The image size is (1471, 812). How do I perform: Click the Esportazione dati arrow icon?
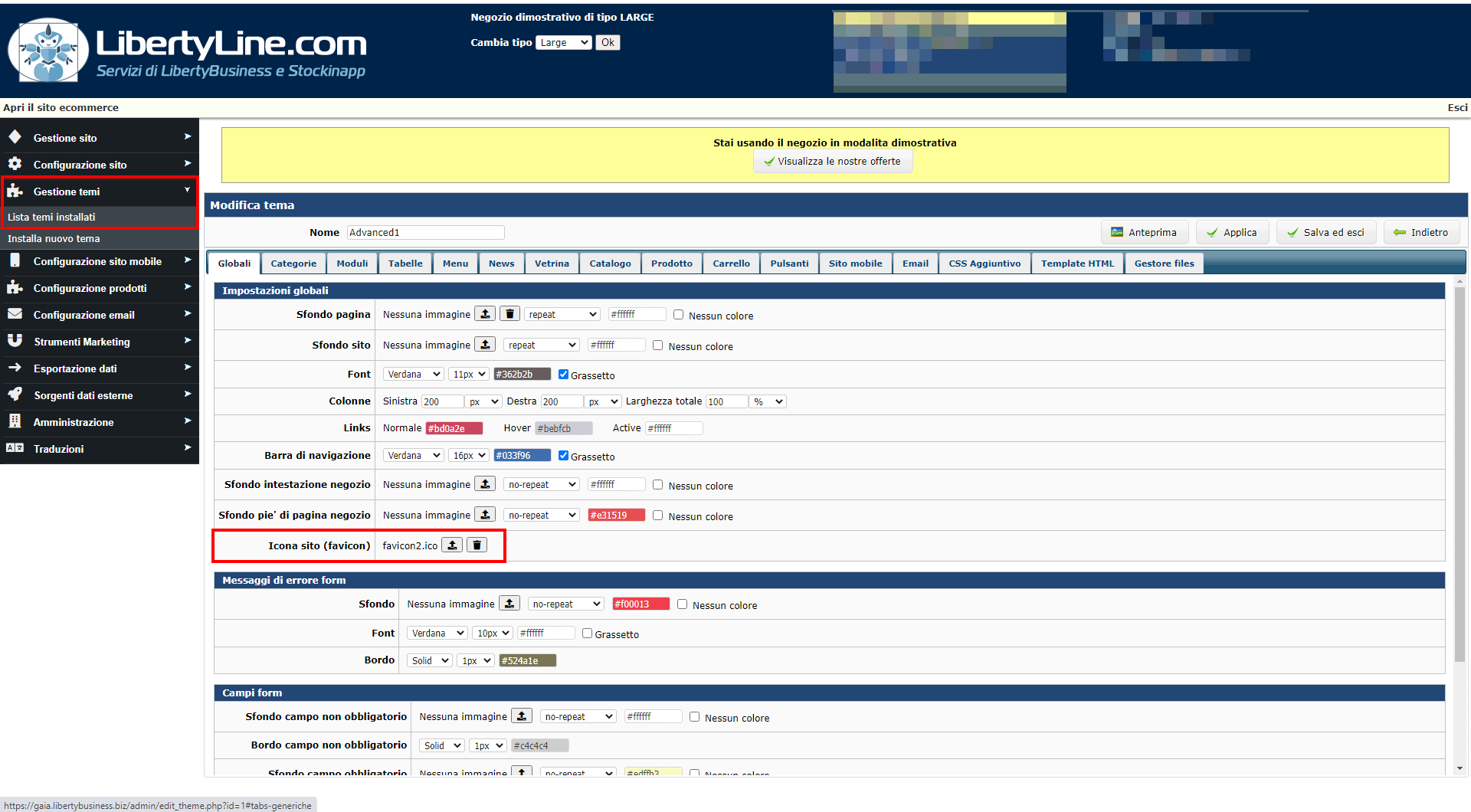click(x=15, y=368)
